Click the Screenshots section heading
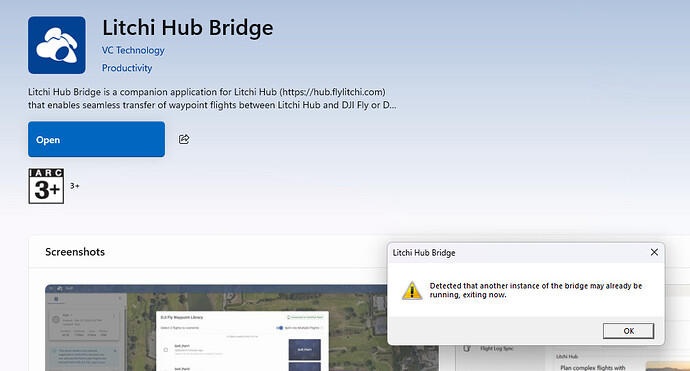 (x=75, y=252)
